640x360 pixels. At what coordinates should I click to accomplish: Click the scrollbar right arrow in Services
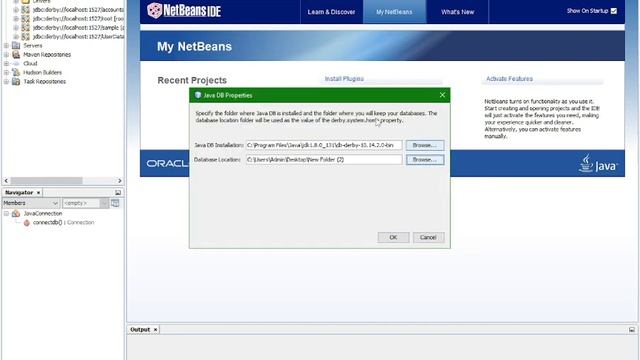(120, 180)
